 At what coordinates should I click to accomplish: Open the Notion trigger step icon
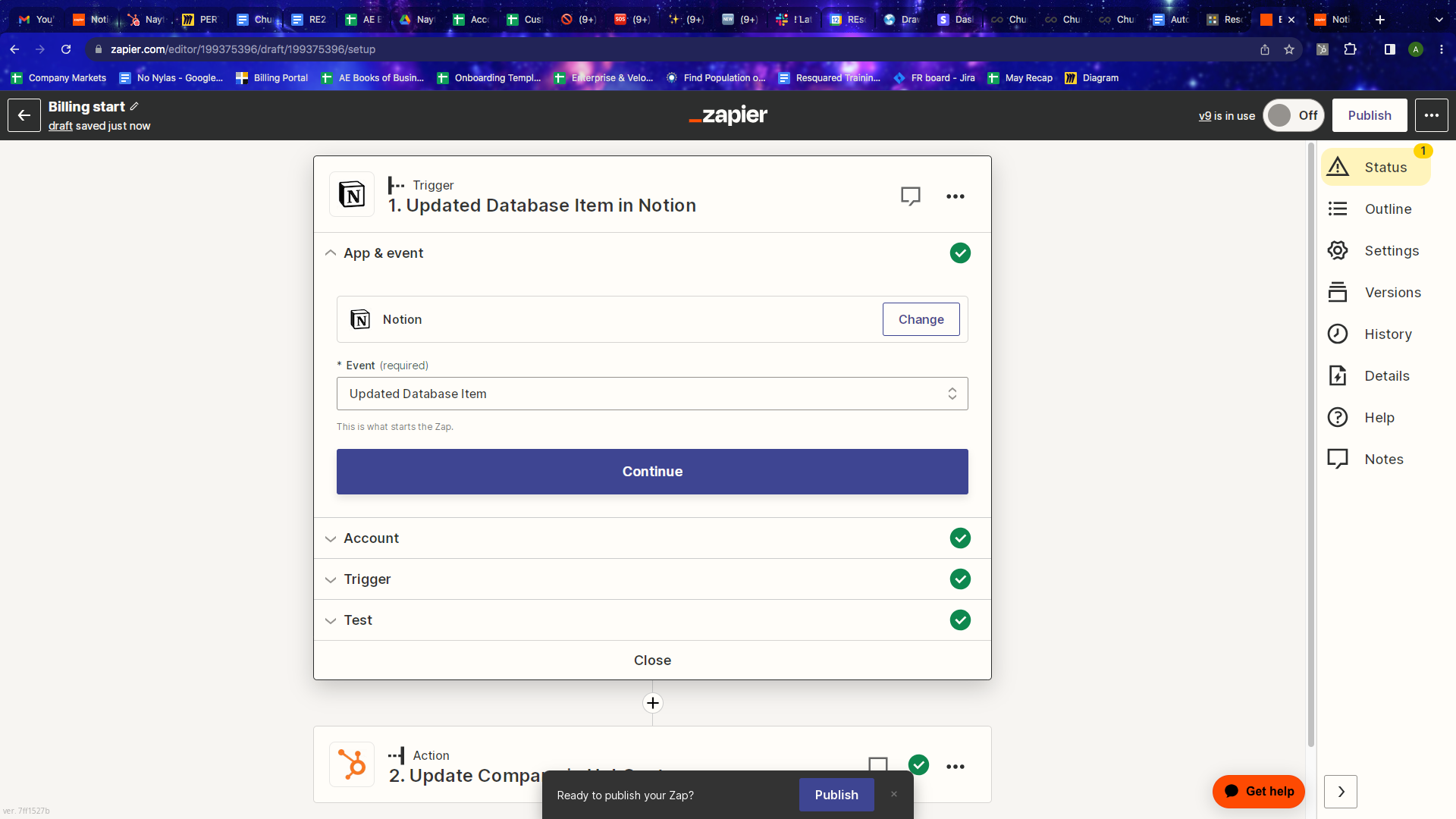(352, 195)
